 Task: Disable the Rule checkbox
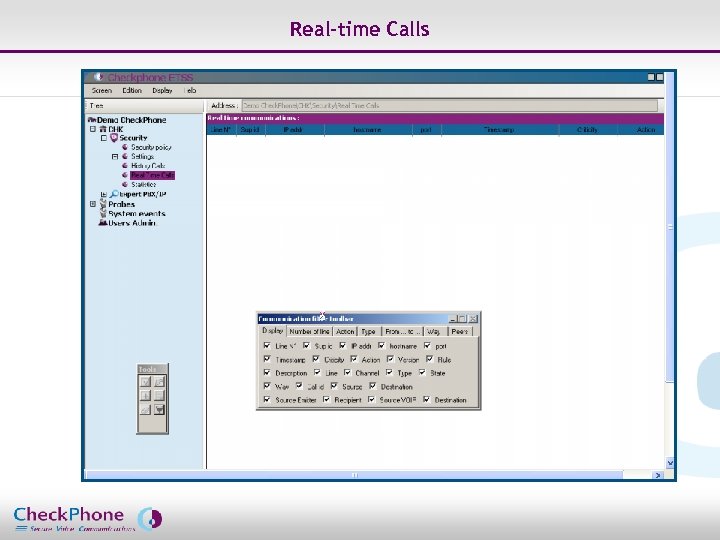pyautogui.click(x=429, y=359)
